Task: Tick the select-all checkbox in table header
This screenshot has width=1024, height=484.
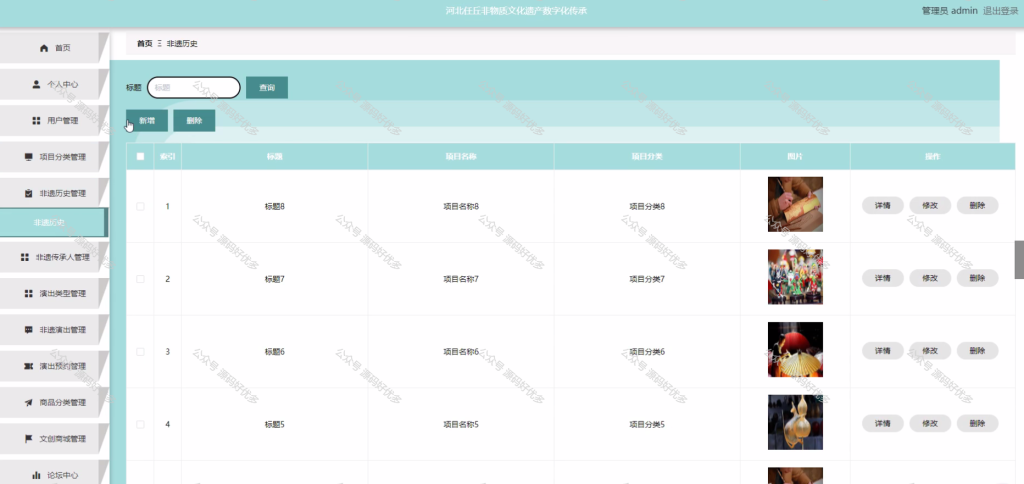Action: [x=140, y=156]
